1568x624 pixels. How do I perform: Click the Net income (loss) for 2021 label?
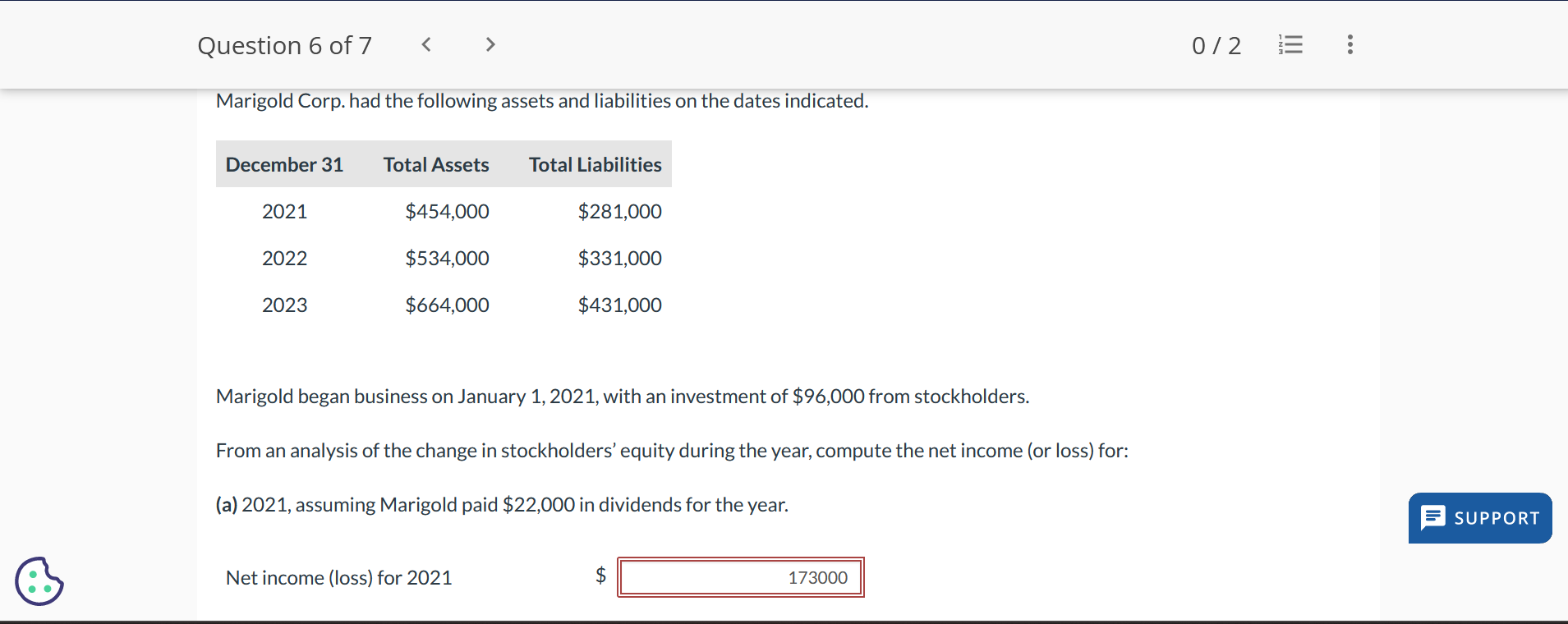coord(338,577)
